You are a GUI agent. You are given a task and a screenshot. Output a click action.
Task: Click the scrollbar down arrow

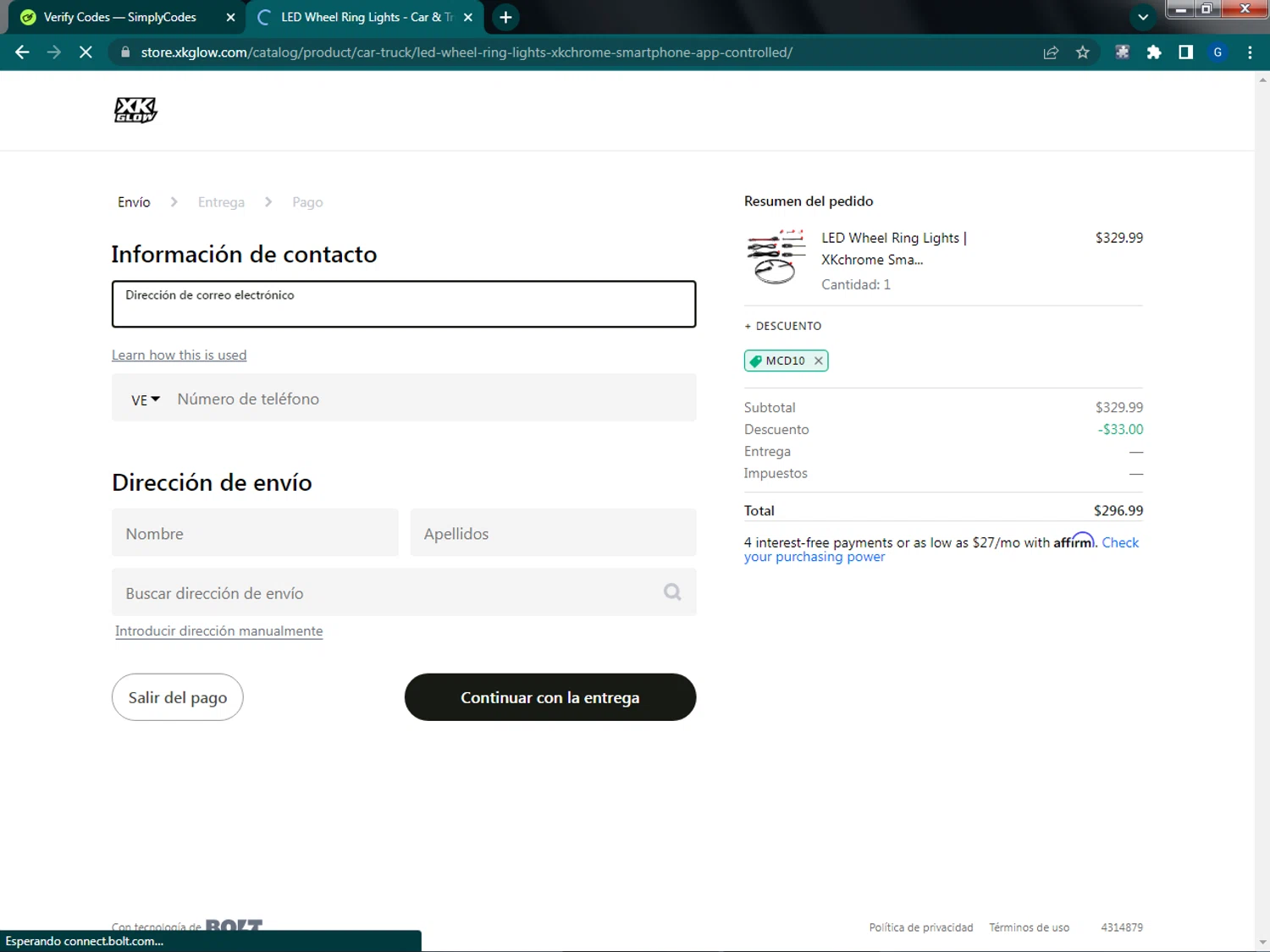click(x=1262, y=943)
